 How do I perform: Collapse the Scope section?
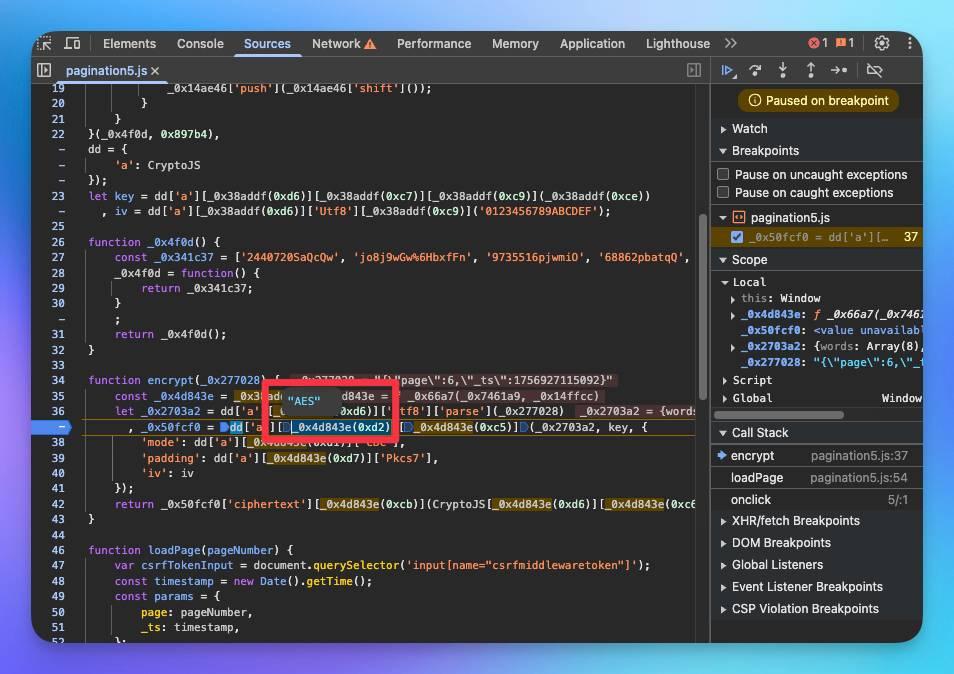723,260
